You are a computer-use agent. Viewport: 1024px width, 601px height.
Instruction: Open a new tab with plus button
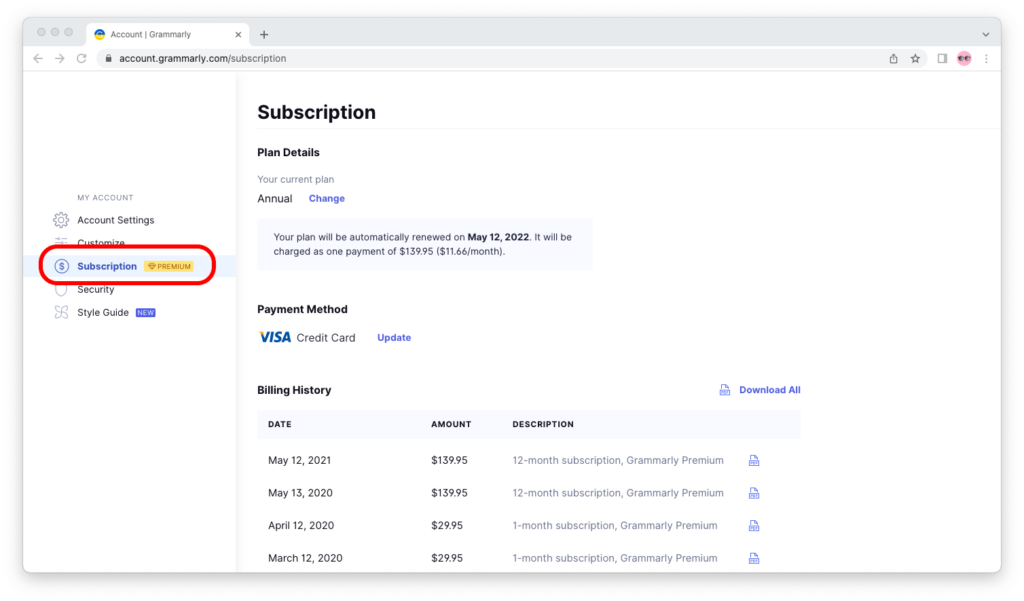(264, 35)
